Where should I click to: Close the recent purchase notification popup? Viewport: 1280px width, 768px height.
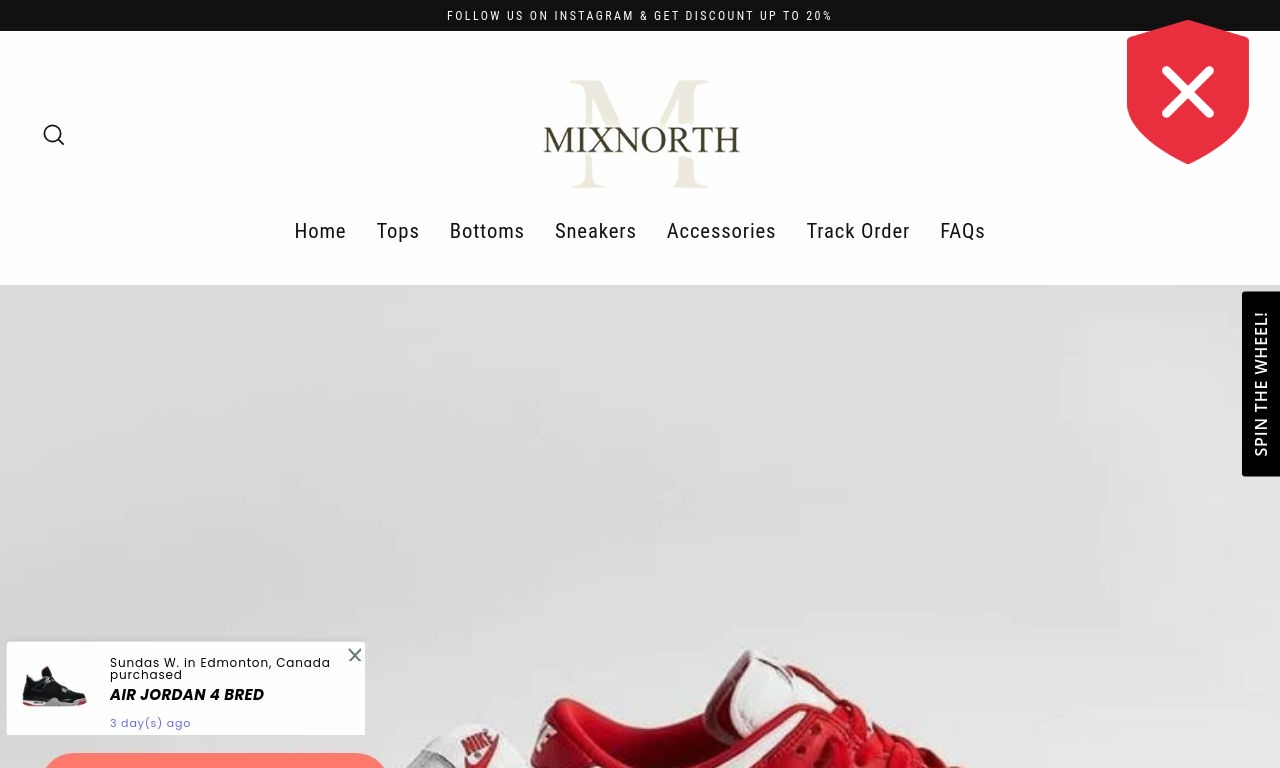355,655
